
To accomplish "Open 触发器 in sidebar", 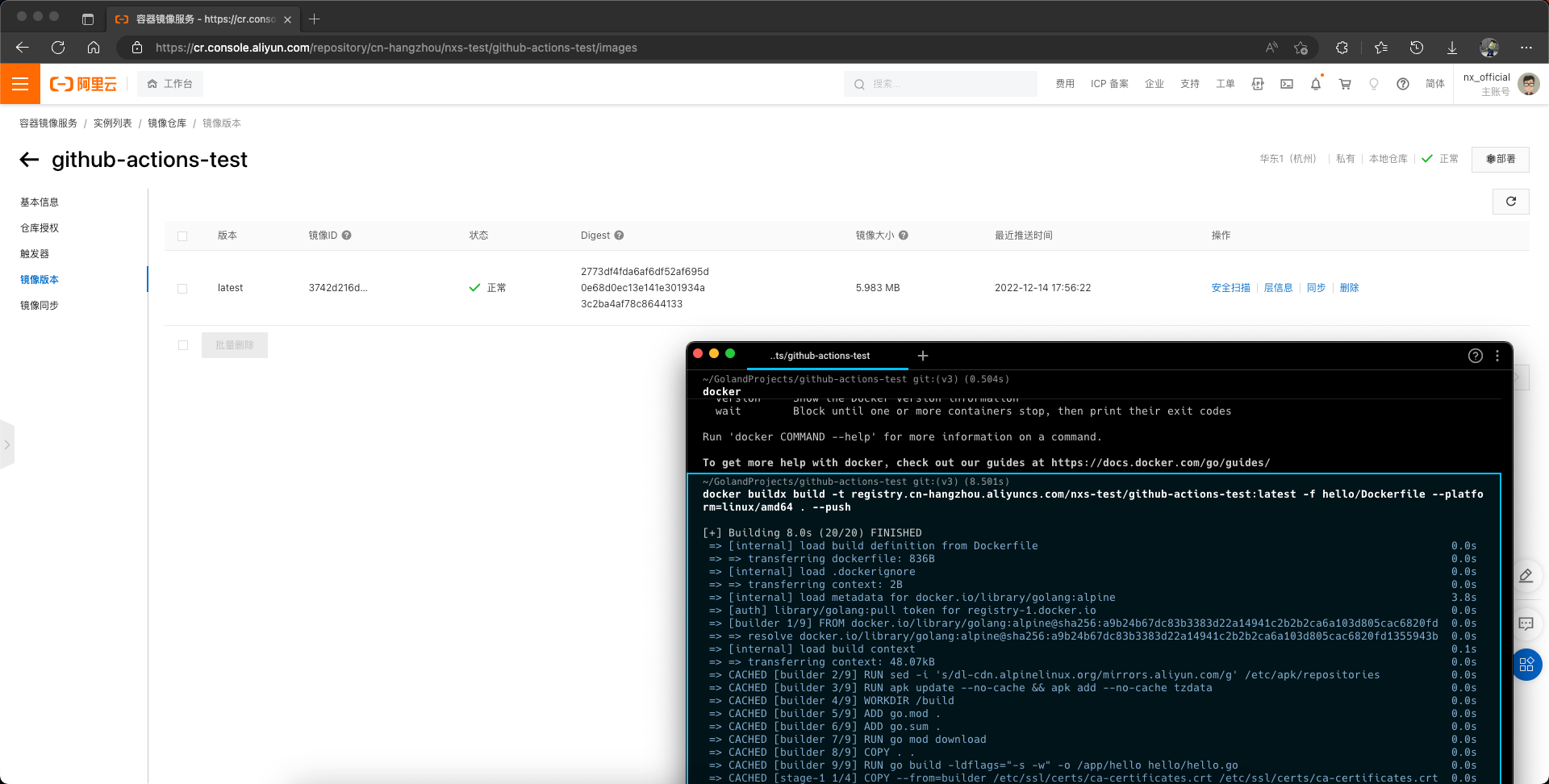I will click(35, 254).
